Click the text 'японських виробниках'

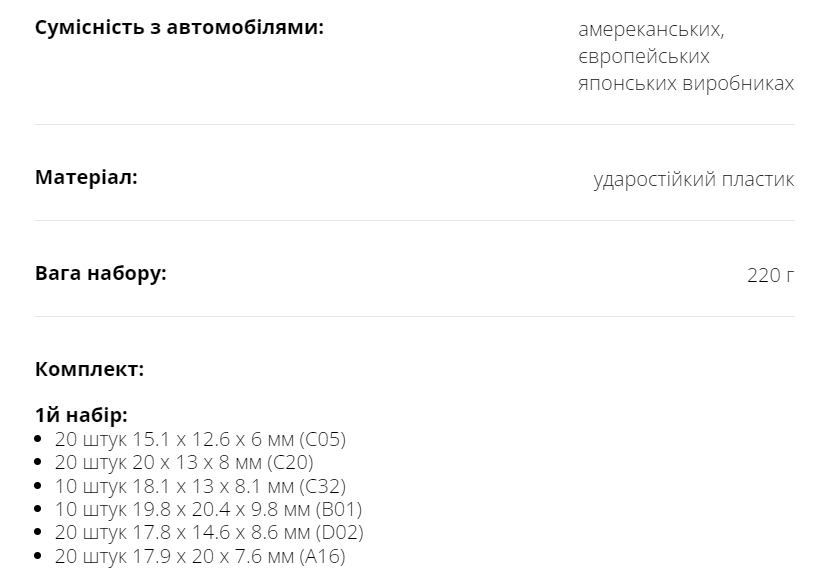click(686, 83)
